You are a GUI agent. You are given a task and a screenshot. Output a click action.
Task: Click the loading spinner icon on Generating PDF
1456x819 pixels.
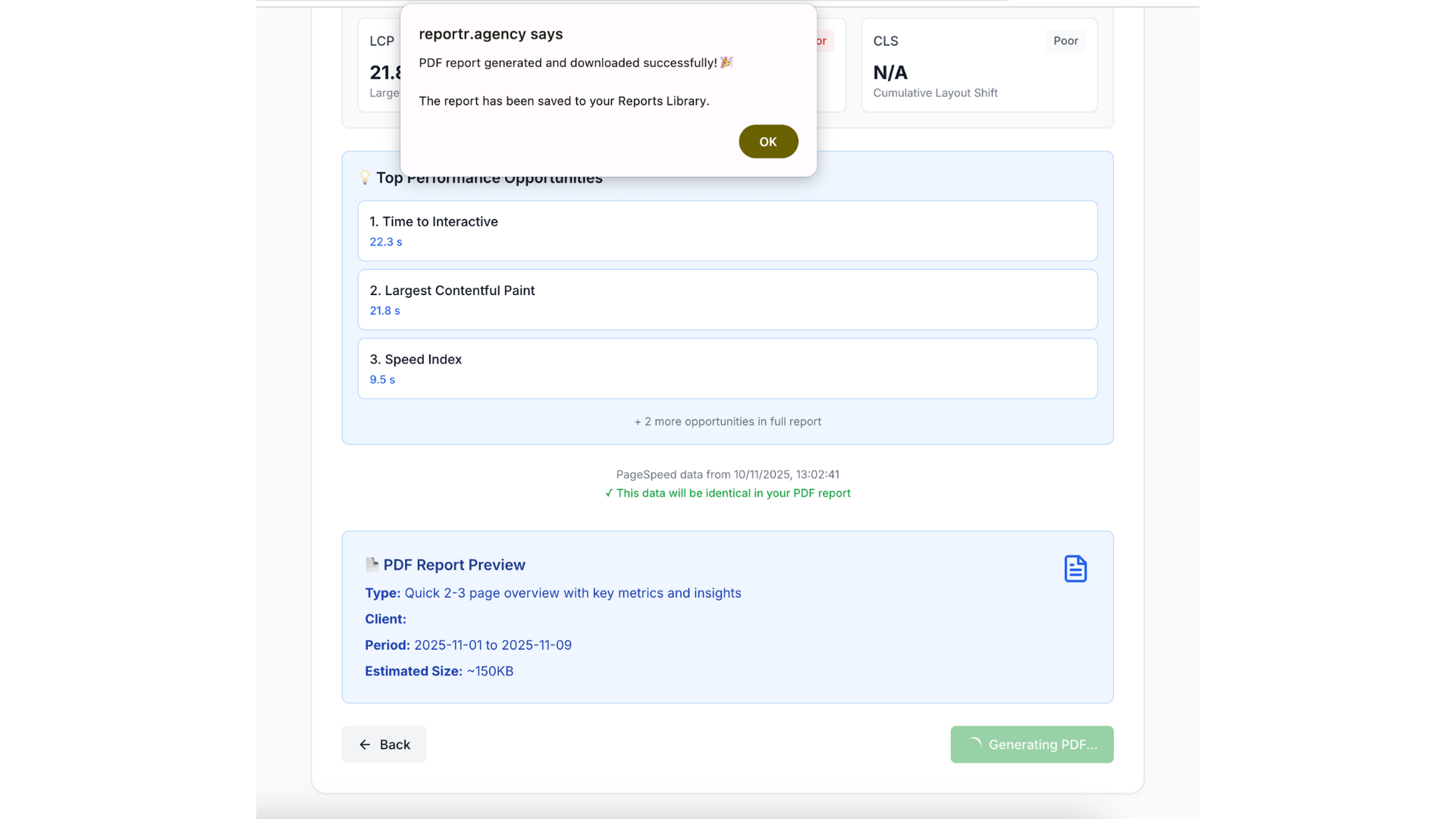point(974,744)
